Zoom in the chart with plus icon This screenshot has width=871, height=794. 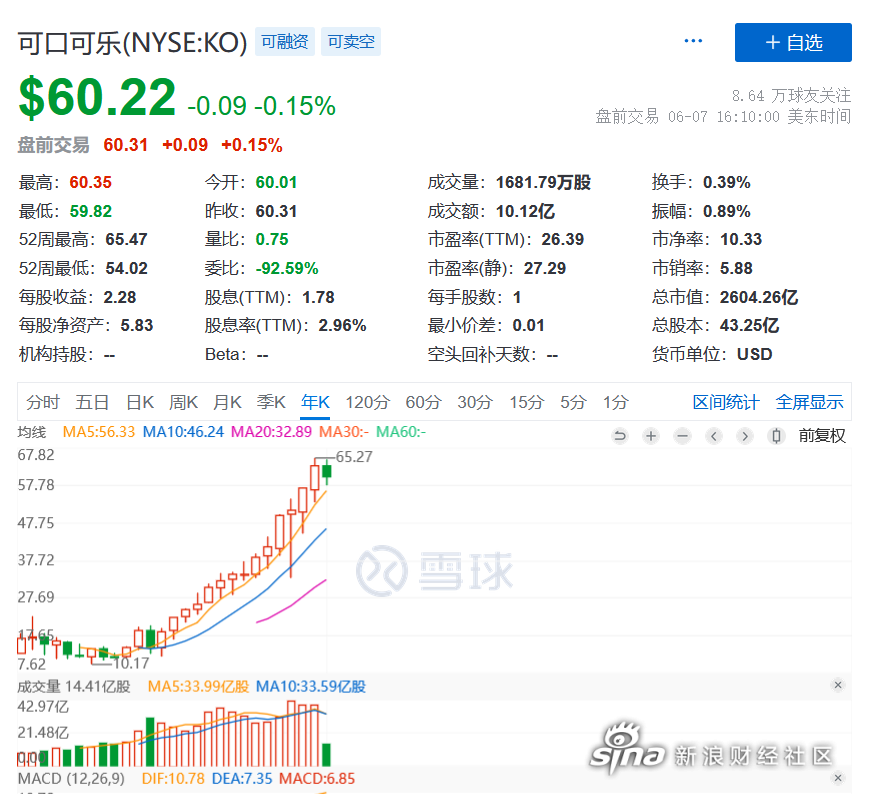[x=651, y=436]
